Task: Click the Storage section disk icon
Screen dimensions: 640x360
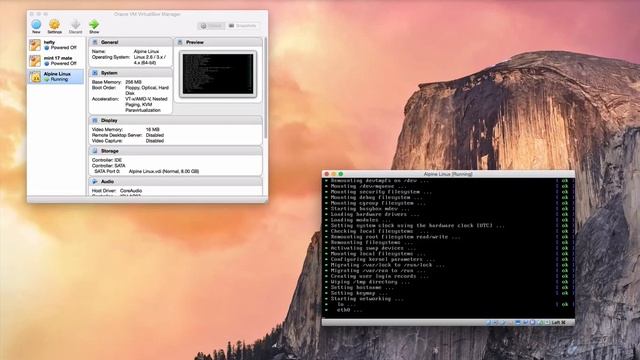Action: tap(95, 151)
